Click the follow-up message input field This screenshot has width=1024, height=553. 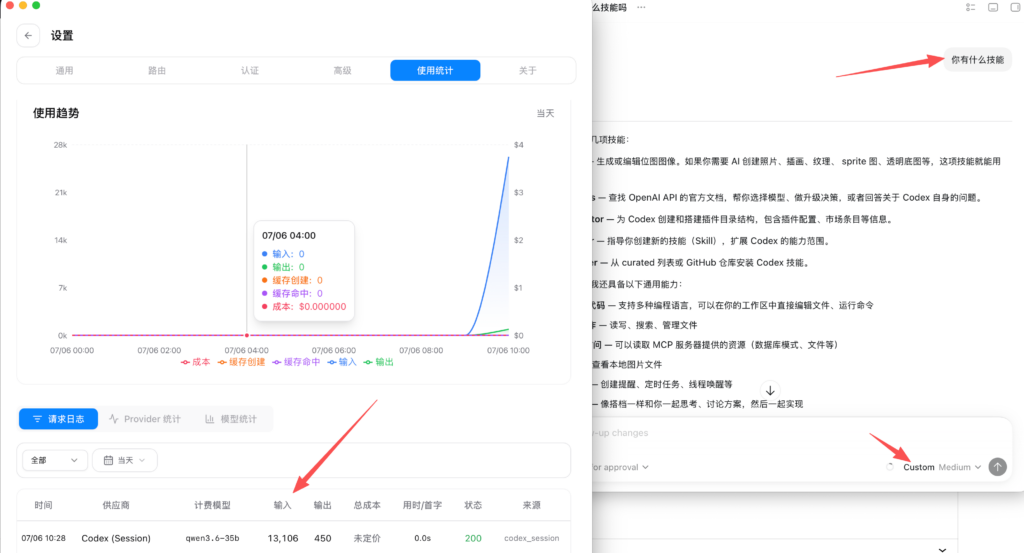pos(800,433)
